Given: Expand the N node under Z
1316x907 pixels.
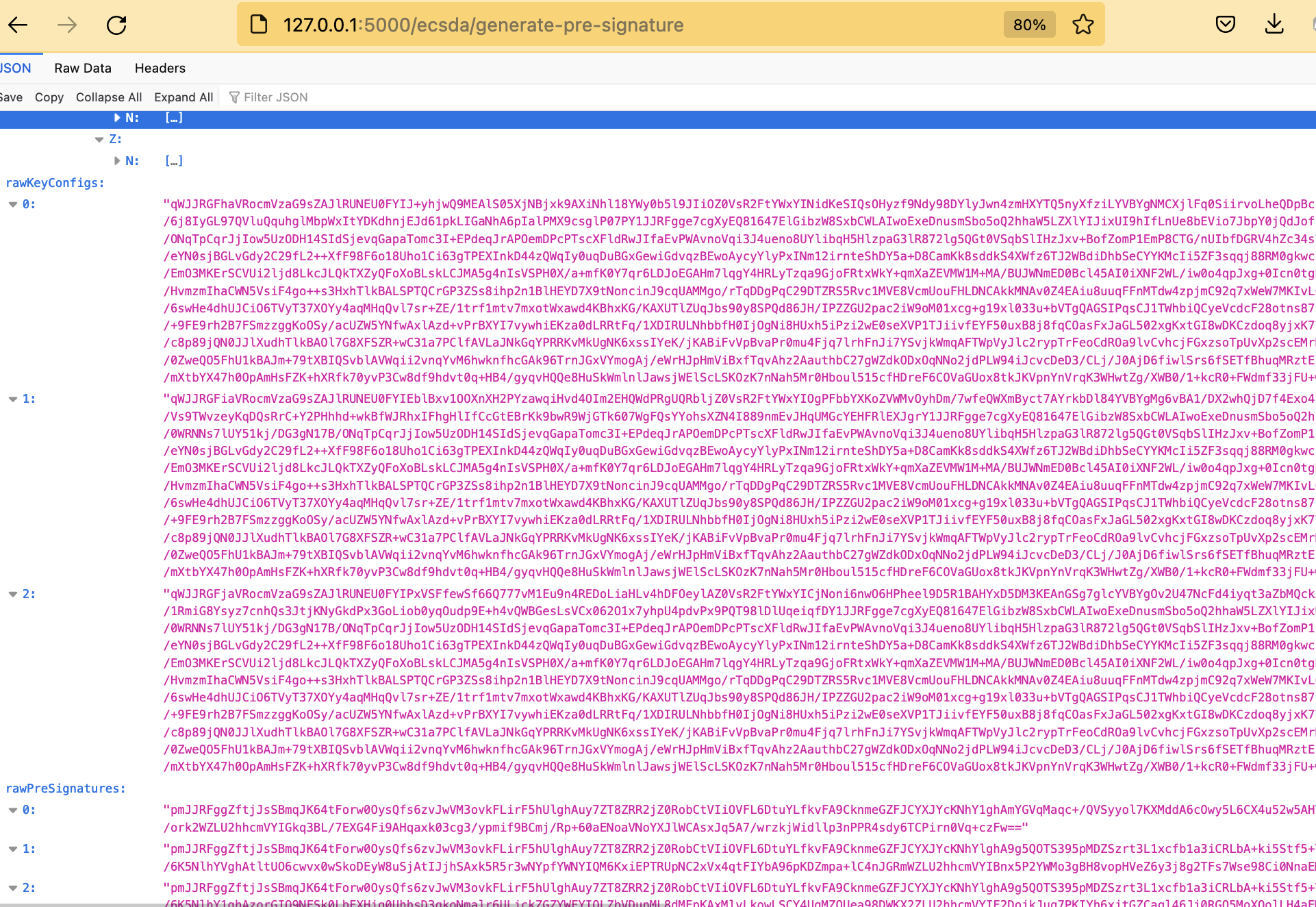Looking at the screenshot, I should 117,161.
